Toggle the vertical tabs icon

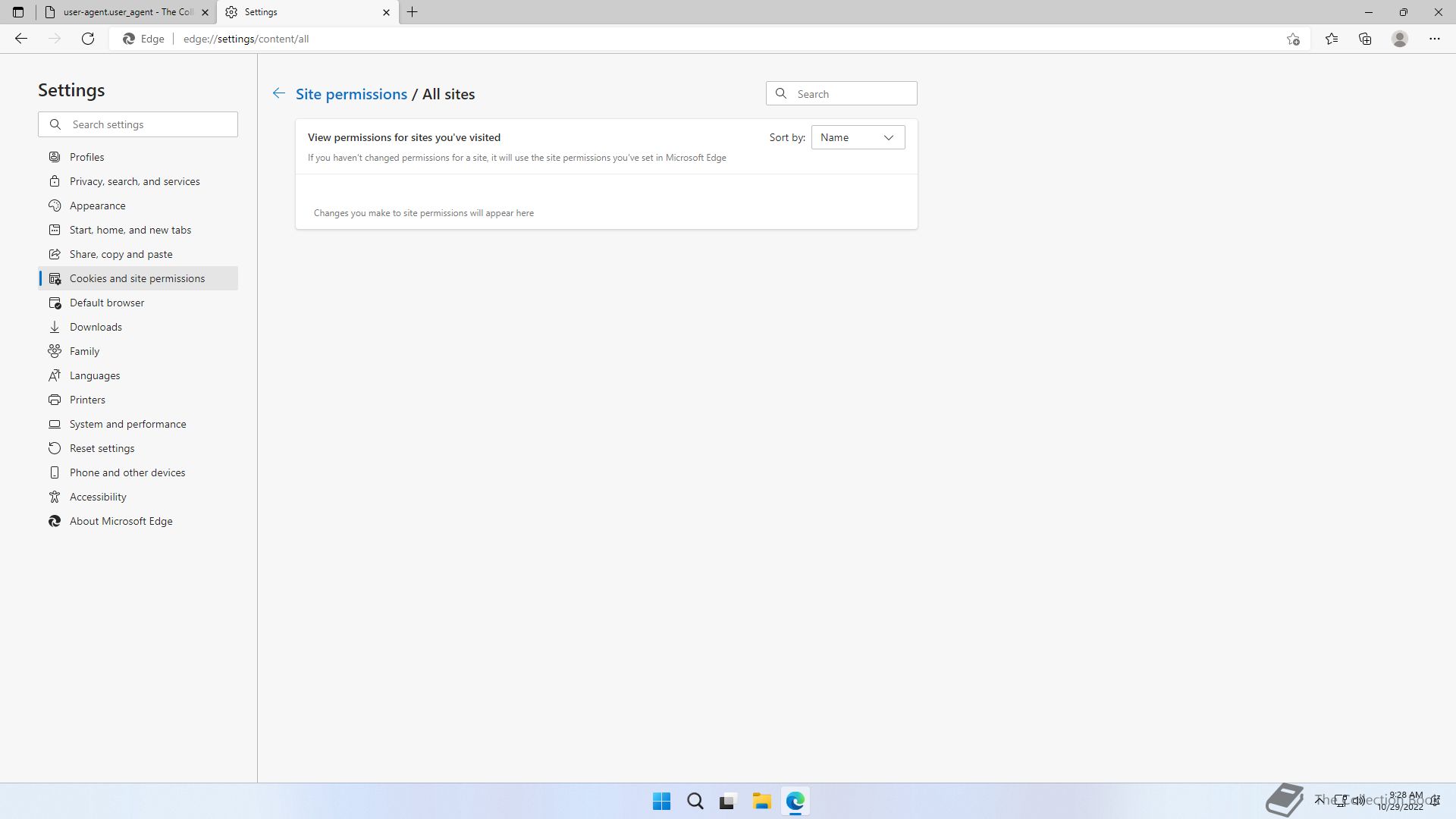pyautogui.click(x=18, y=12)
